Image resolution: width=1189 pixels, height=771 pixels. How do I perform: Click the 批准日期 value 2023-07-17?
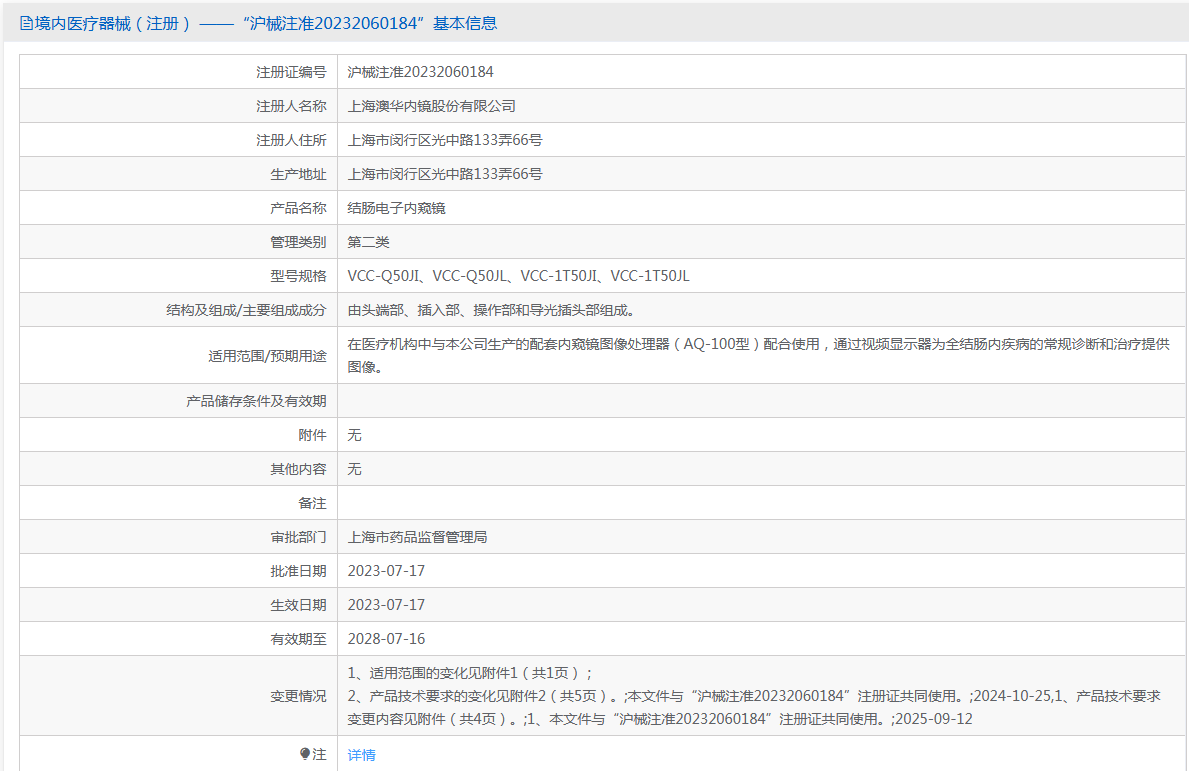386,571
